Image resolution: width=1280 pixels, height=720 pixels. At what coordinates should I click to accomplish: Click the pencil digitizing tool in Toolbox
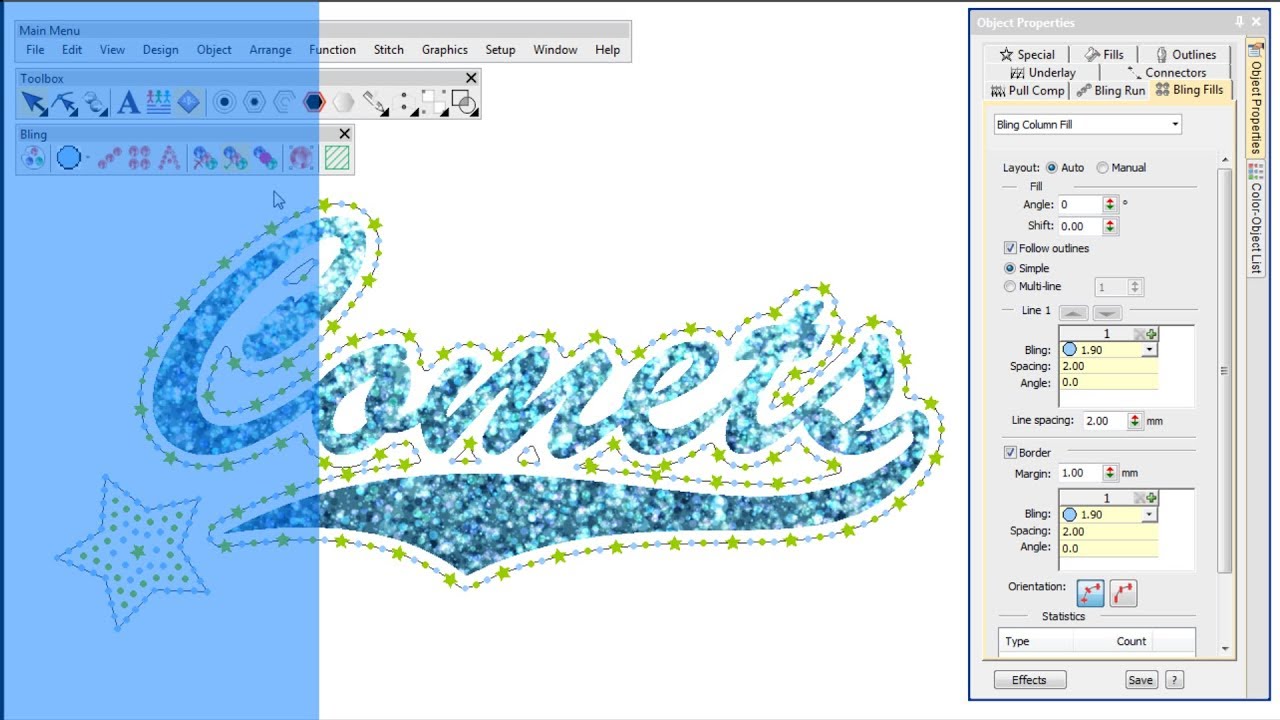(375, 102)
